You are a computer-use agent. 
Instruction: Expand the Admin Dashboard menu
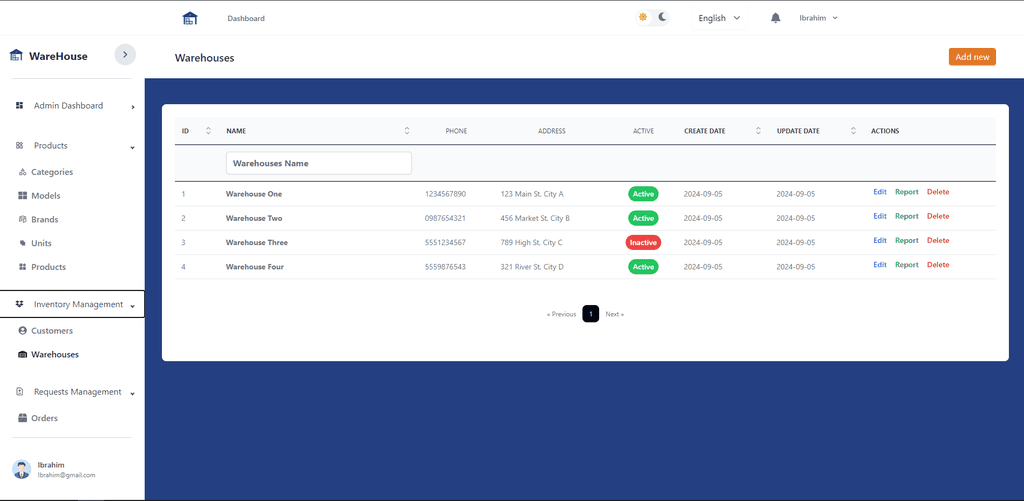click(133, 107)
